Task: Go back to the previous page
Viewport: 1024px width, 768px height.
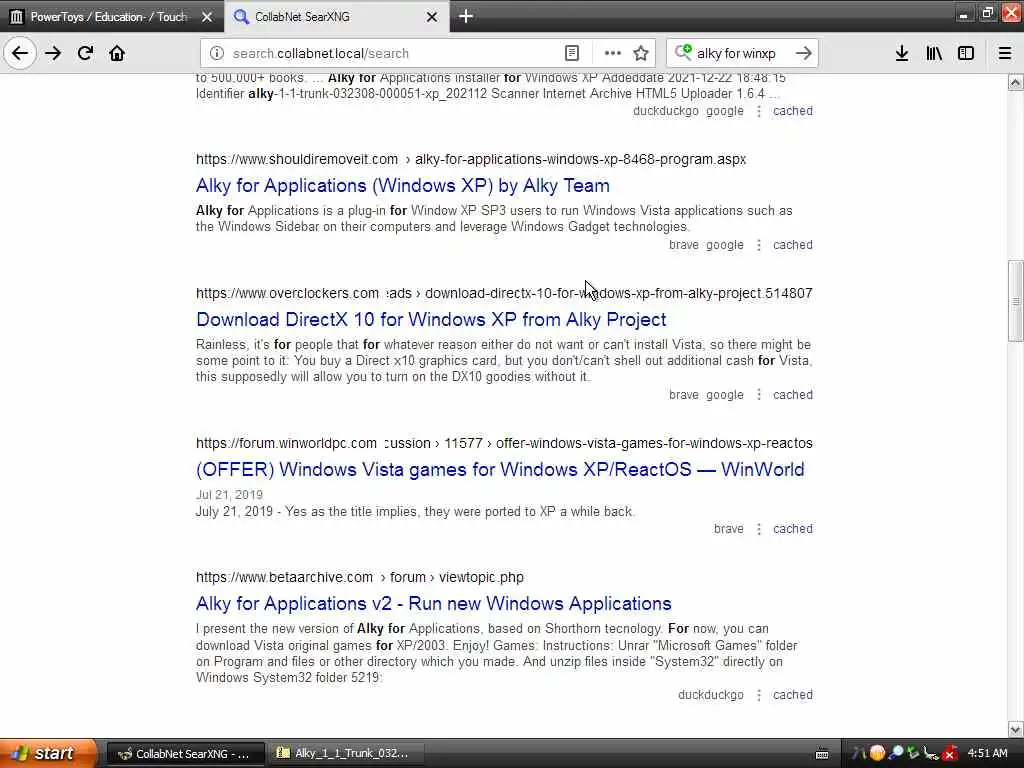Action: click(20, 54)
